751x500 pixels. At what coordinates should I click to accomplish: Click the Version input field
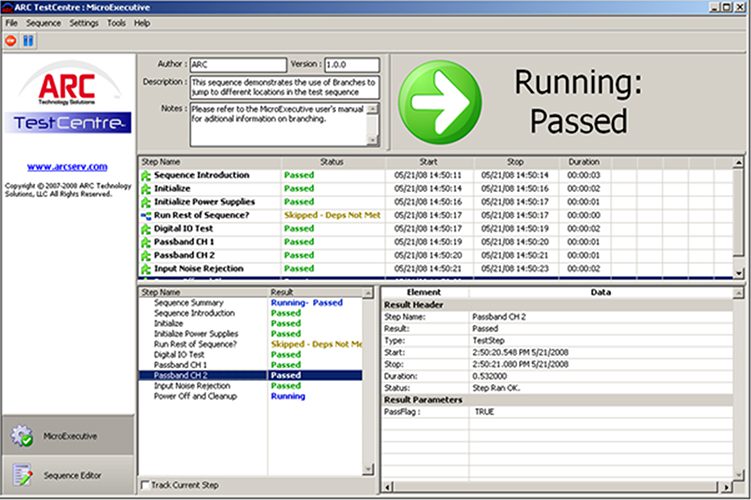pyautogui.click(x=352, y=65)
